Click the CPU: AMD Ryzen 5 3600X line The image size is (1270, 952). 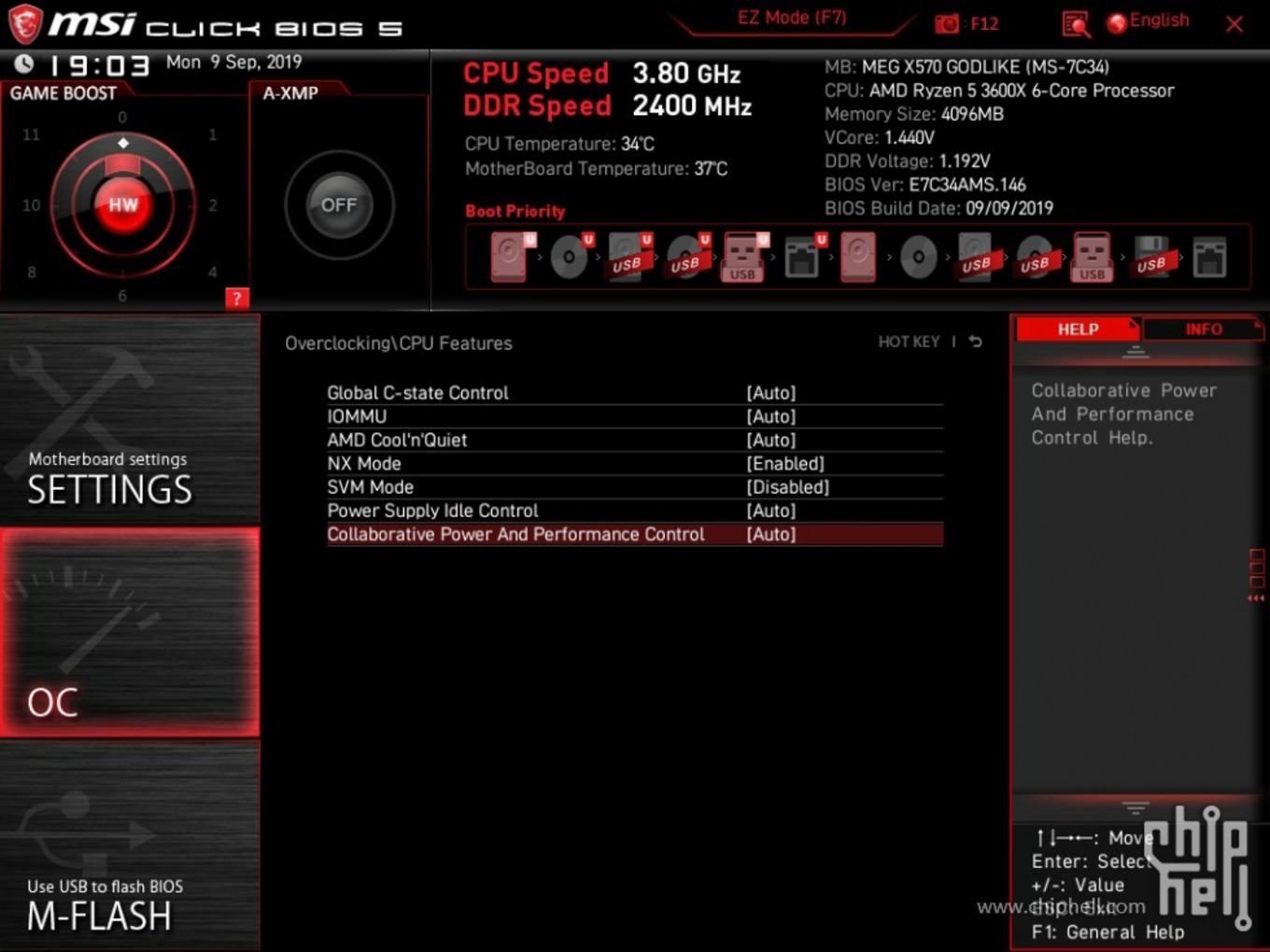coord(999,91)
